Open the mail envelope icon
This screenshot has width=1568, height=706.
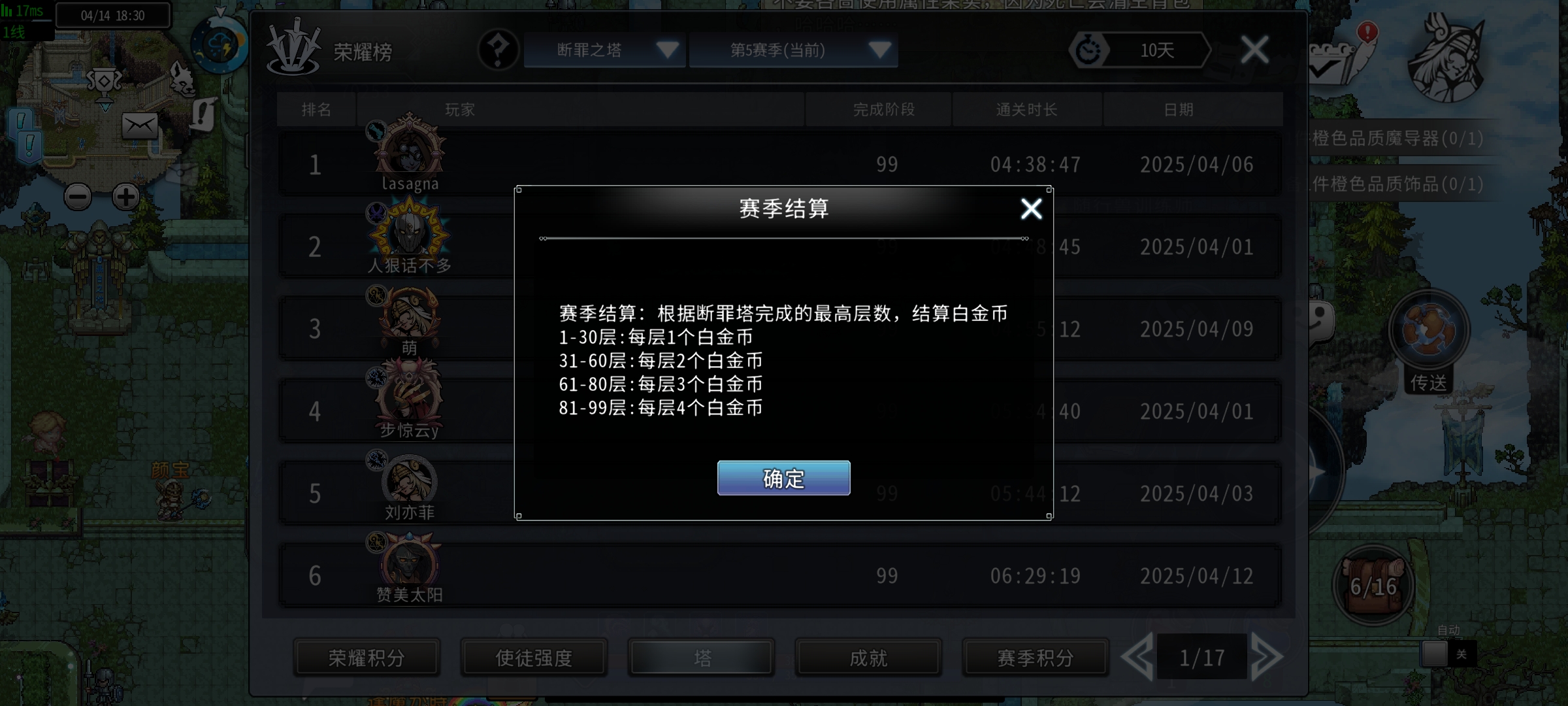pyautogui.click(x=140, y=126)
